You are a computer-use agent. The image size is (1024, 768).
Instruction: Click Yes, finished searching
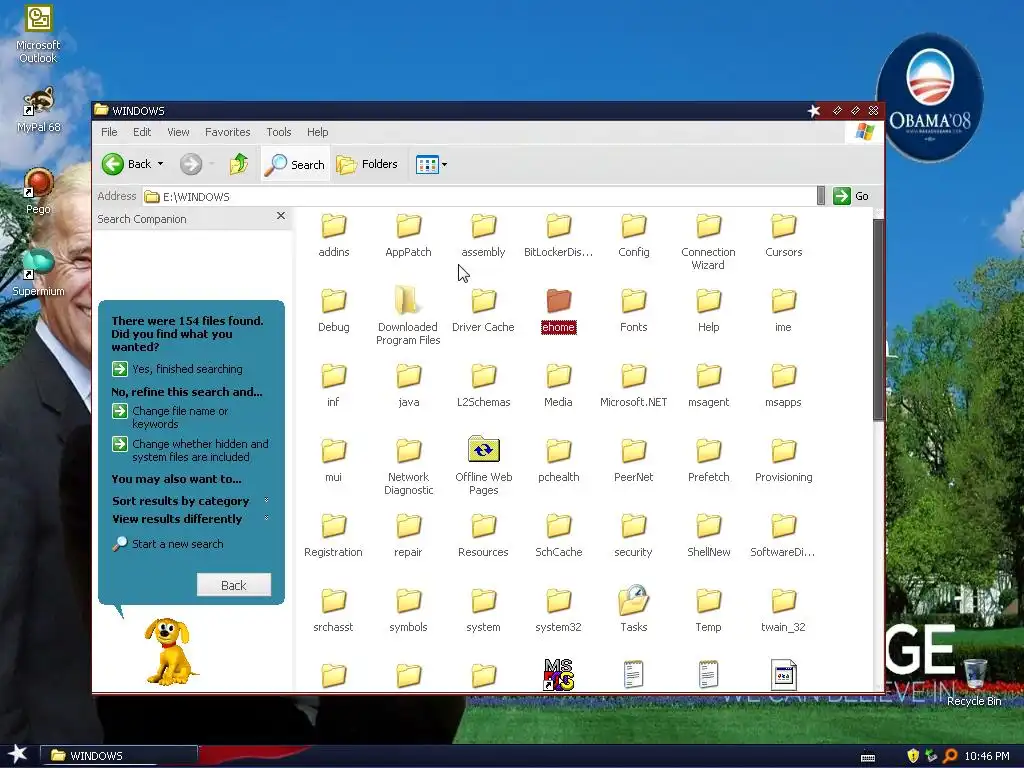[178, 369]
